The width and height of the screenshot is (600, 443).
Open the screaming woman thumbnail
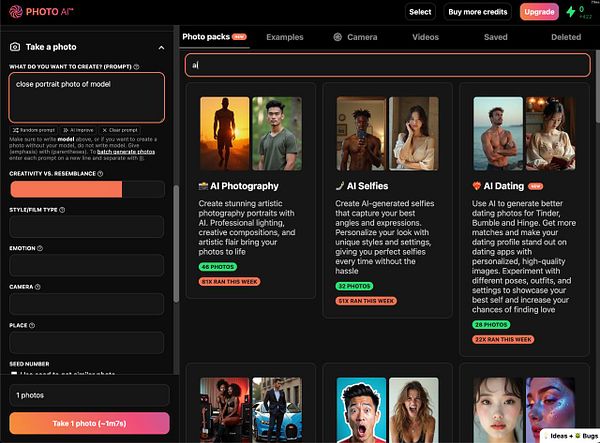coord(414,410)
